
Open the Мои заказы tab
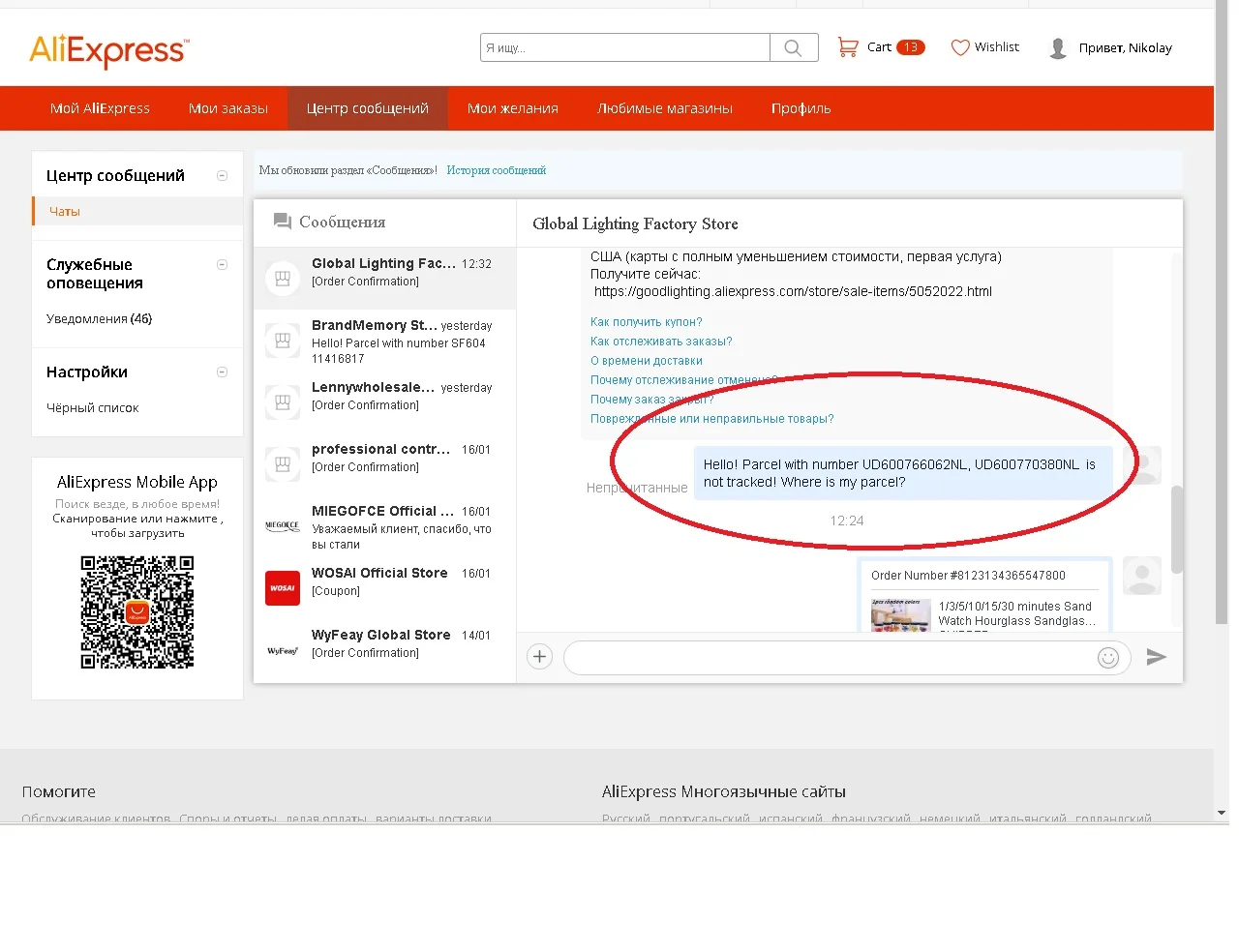[228, 108]
